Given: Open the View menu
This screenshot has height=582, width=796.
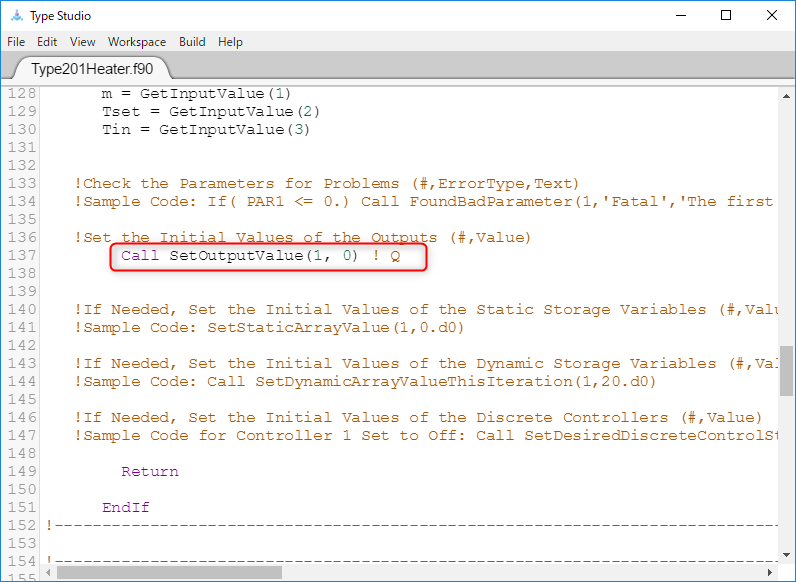Looking at the screenshot, I should click(83, 42).
